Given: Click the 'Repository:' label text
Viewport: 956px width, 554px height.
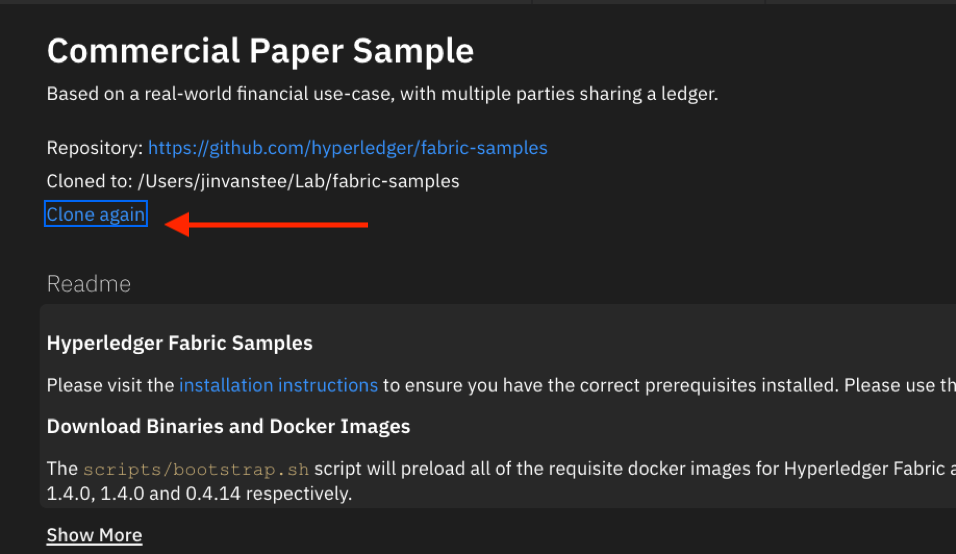Looking at the screenshot, I should [x=95, y=148].
